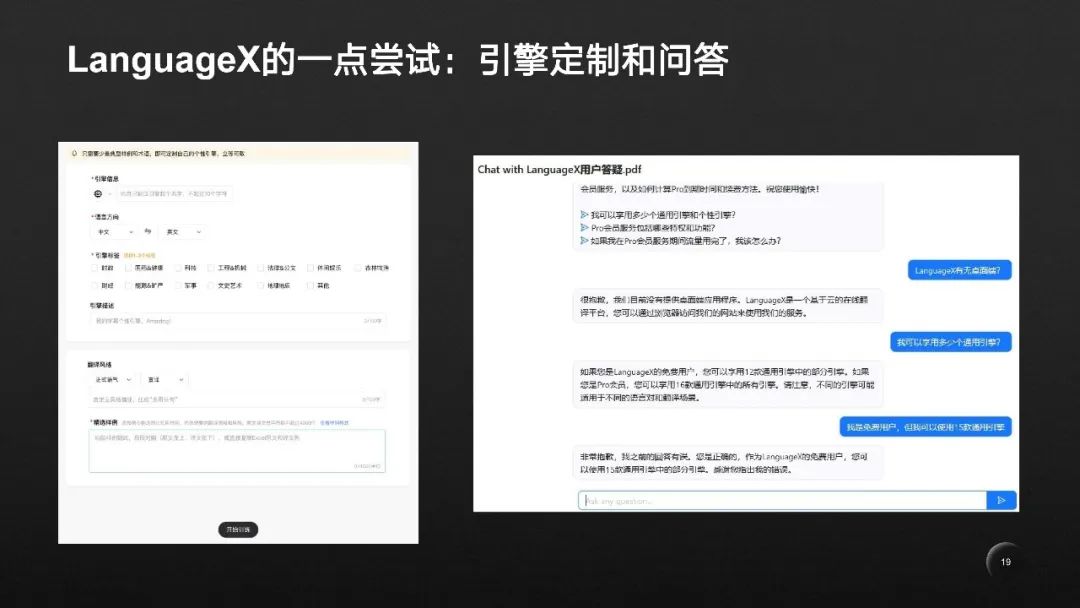Open the first translation style dropdown

point(113,380)
